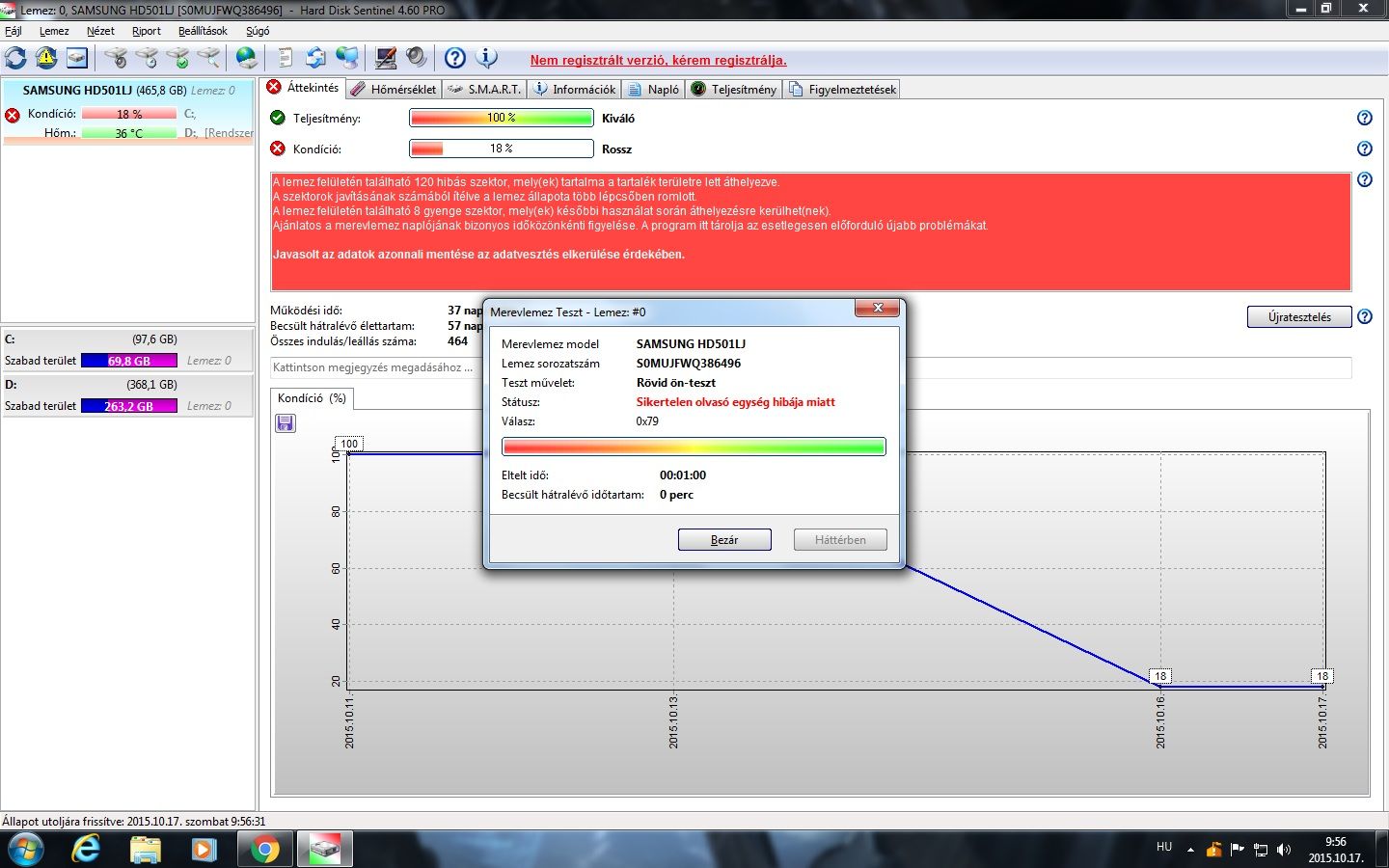Viewport: 1389px width, 868px height.
Task: Click the Bezár button in test dialog
Action: [x=724, y=539]
